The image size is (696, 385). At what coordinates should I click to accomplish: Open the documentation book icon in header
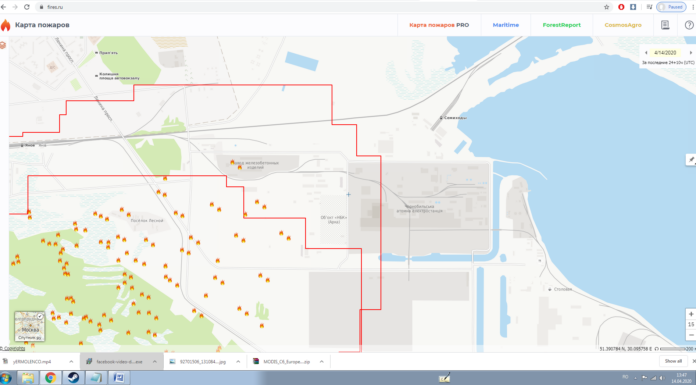[665, 25]
